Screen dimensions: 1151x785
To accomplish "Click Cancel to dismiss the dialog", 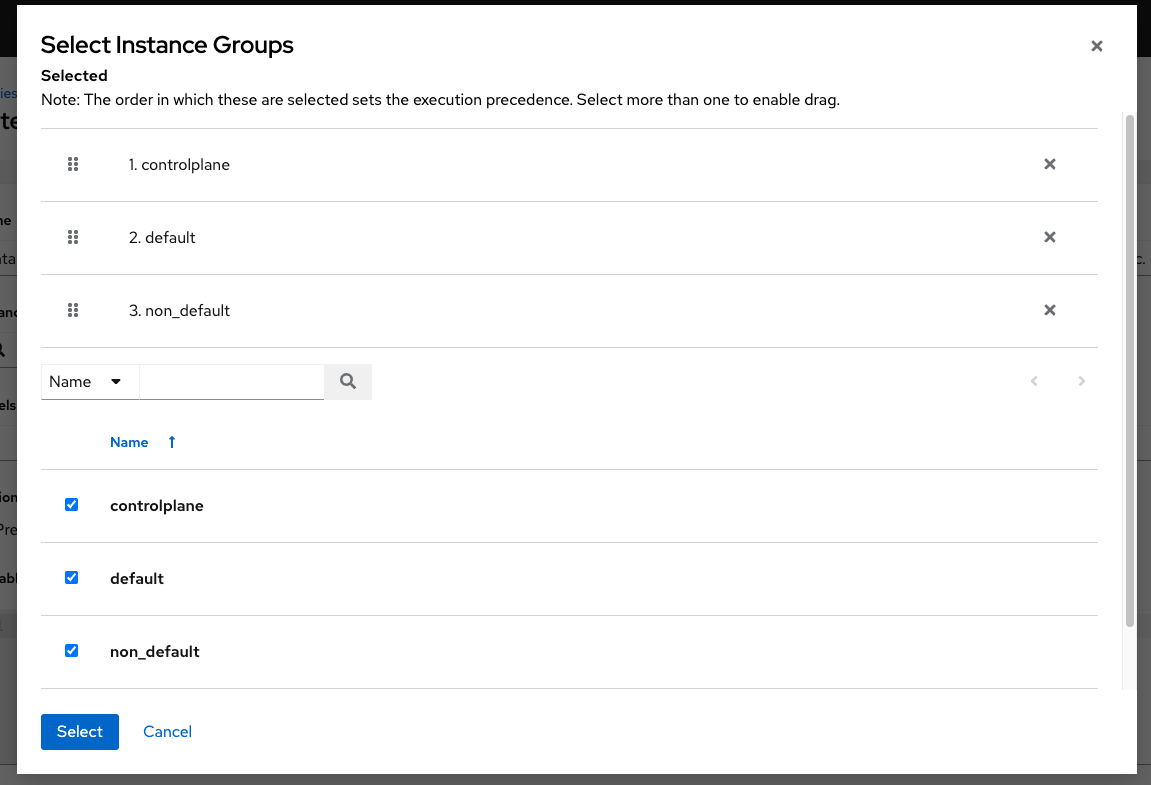I will 167,731.
